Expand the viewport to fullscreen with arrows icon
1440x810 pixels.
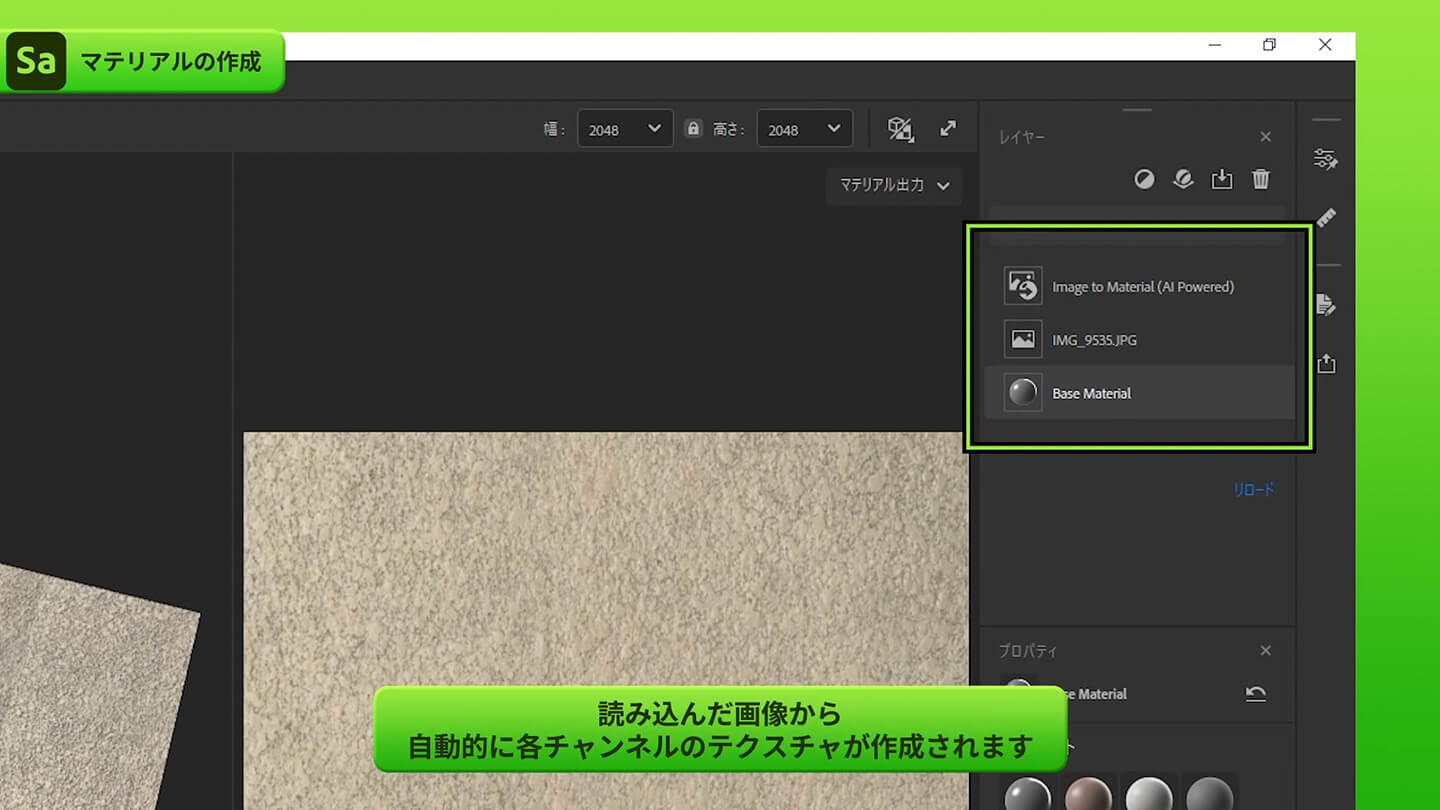coord(948,128)
